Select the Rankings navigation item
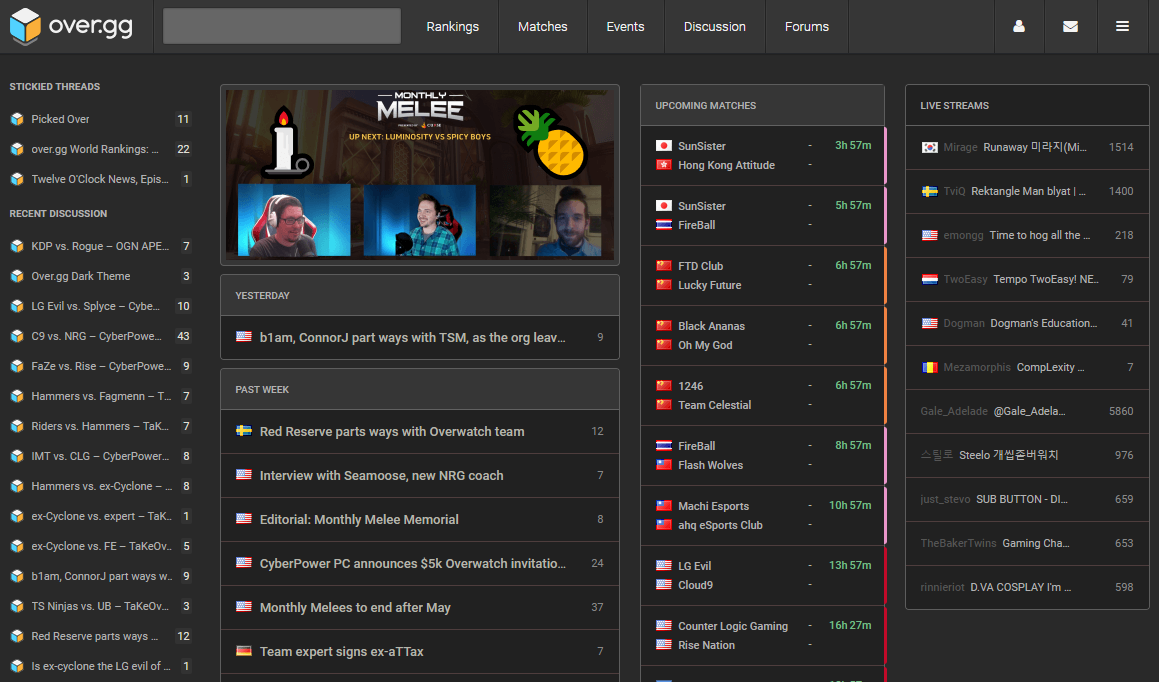The height and width of the screenshot is (682, 1159). pos(453,26)
